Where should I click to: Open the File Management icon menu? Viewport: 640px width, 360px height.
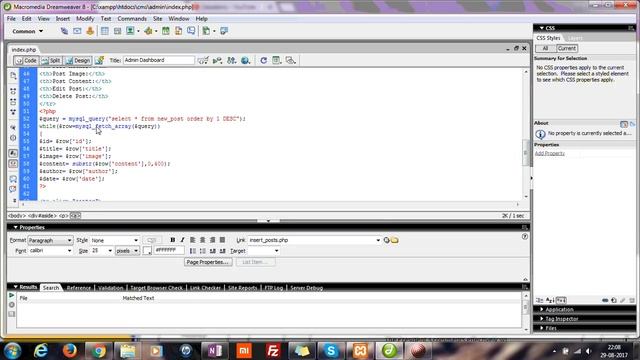pyautogui.click(x=232, y=60)
